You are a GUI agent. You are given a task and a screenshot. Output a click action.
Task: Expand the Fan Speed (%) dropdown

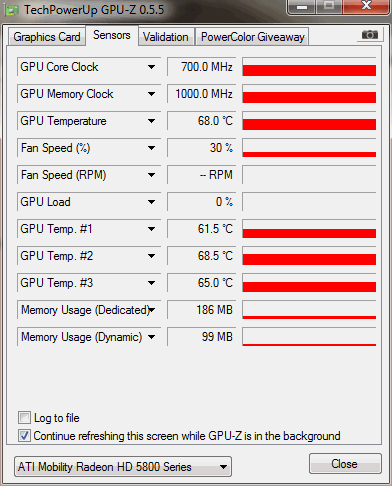pyautogui.click(x=152, y=148)
